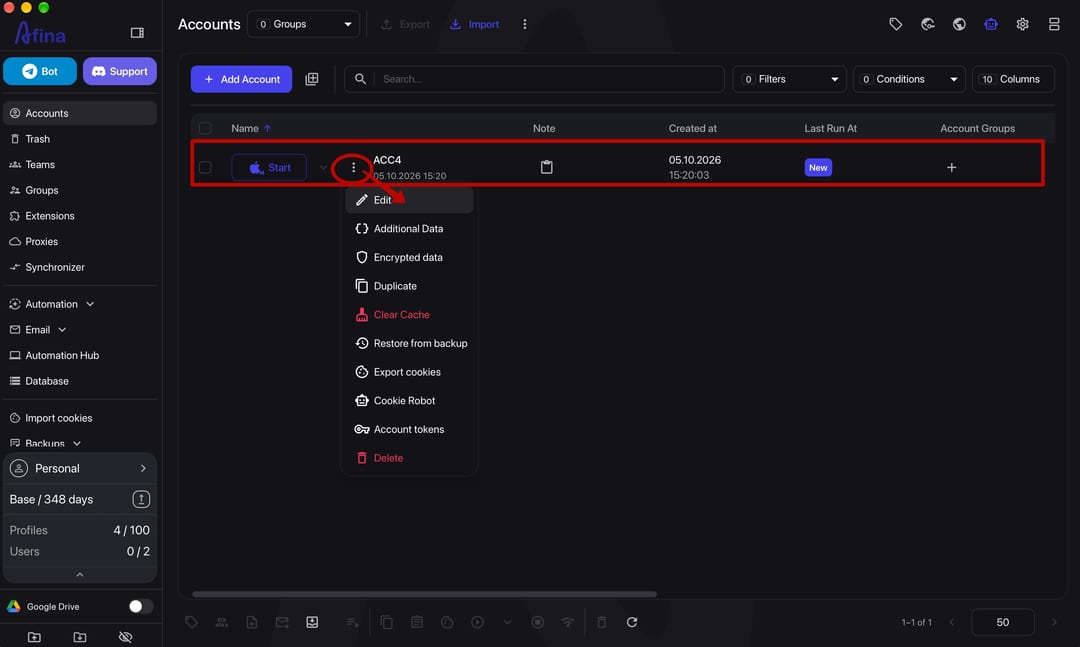Click the Add Account button
The width and height of the screenshot is (1080, 647).
coord(241,79)
